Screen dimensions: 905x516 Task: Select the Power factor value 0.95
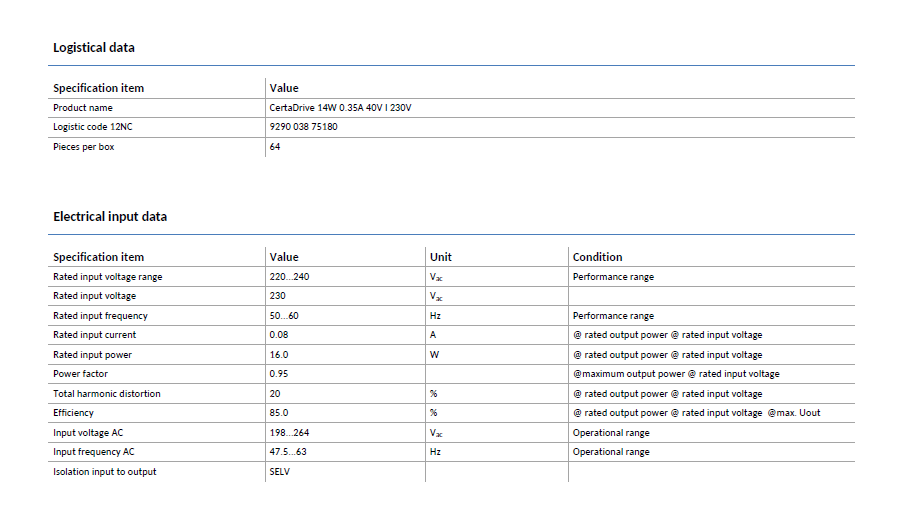tap(279, 374)
